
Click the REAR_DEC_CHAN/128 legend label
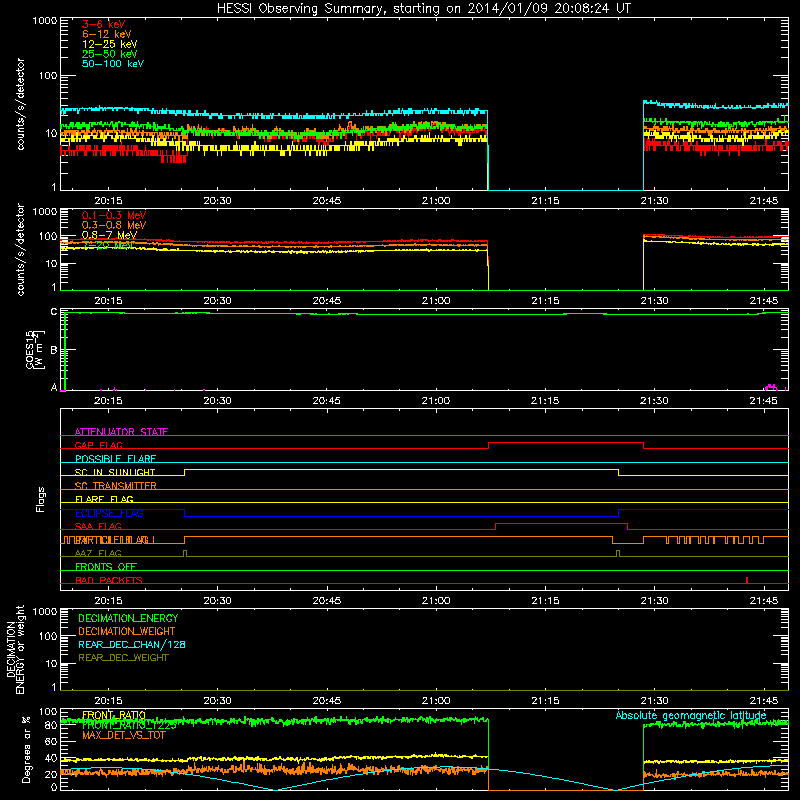(x=132, y=645)
